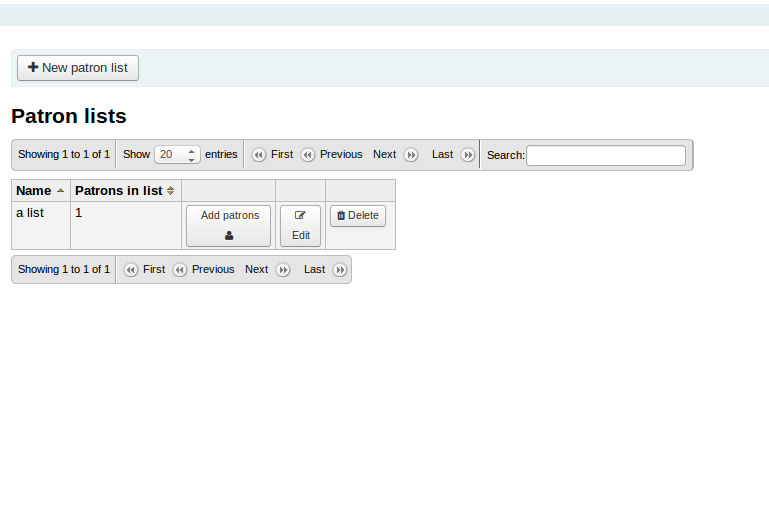769x511 pixels.
Task: Click the New patron list button
Action: coord(78,68)
